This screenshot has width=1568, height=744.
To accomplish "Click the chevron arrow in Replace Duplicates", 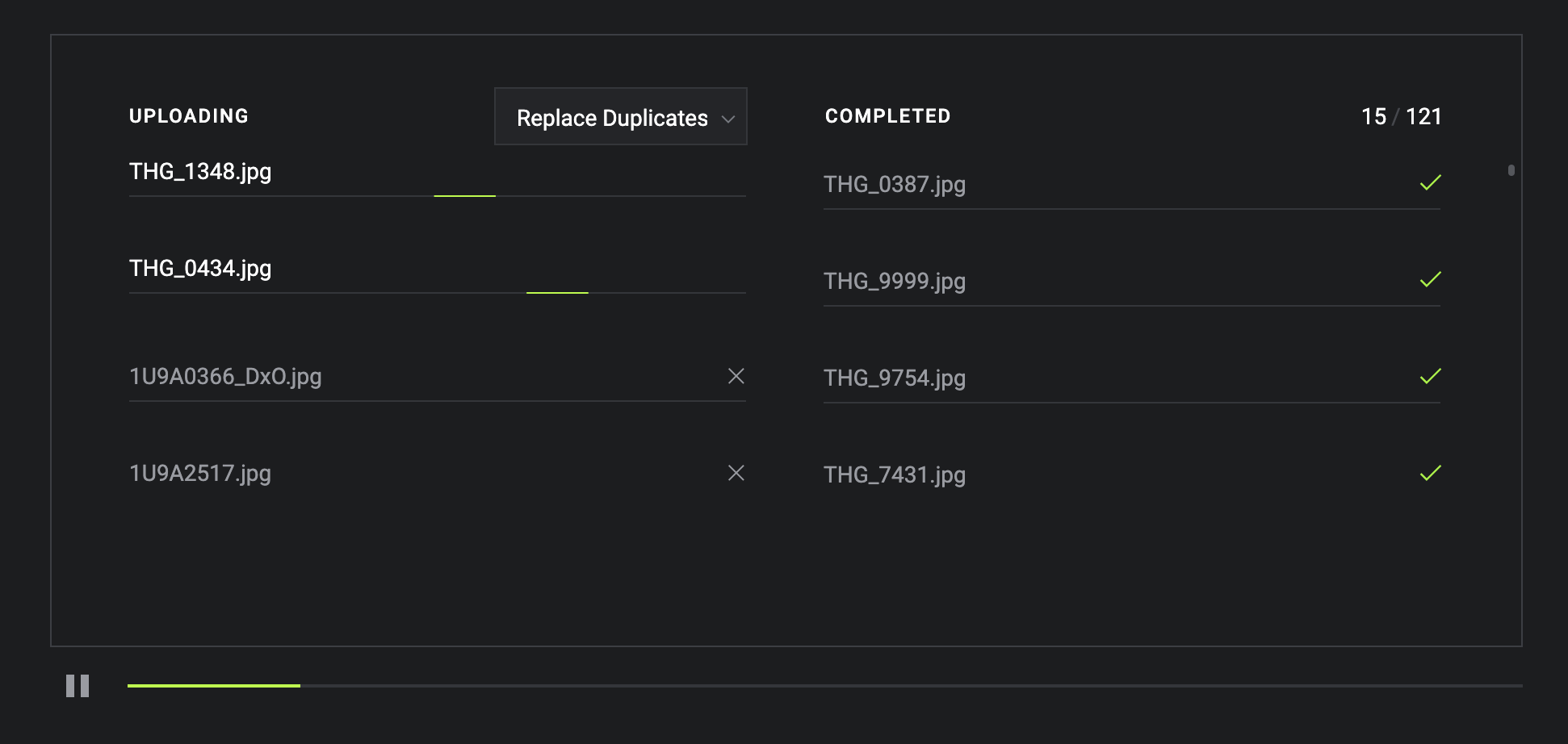I will 728,119.
